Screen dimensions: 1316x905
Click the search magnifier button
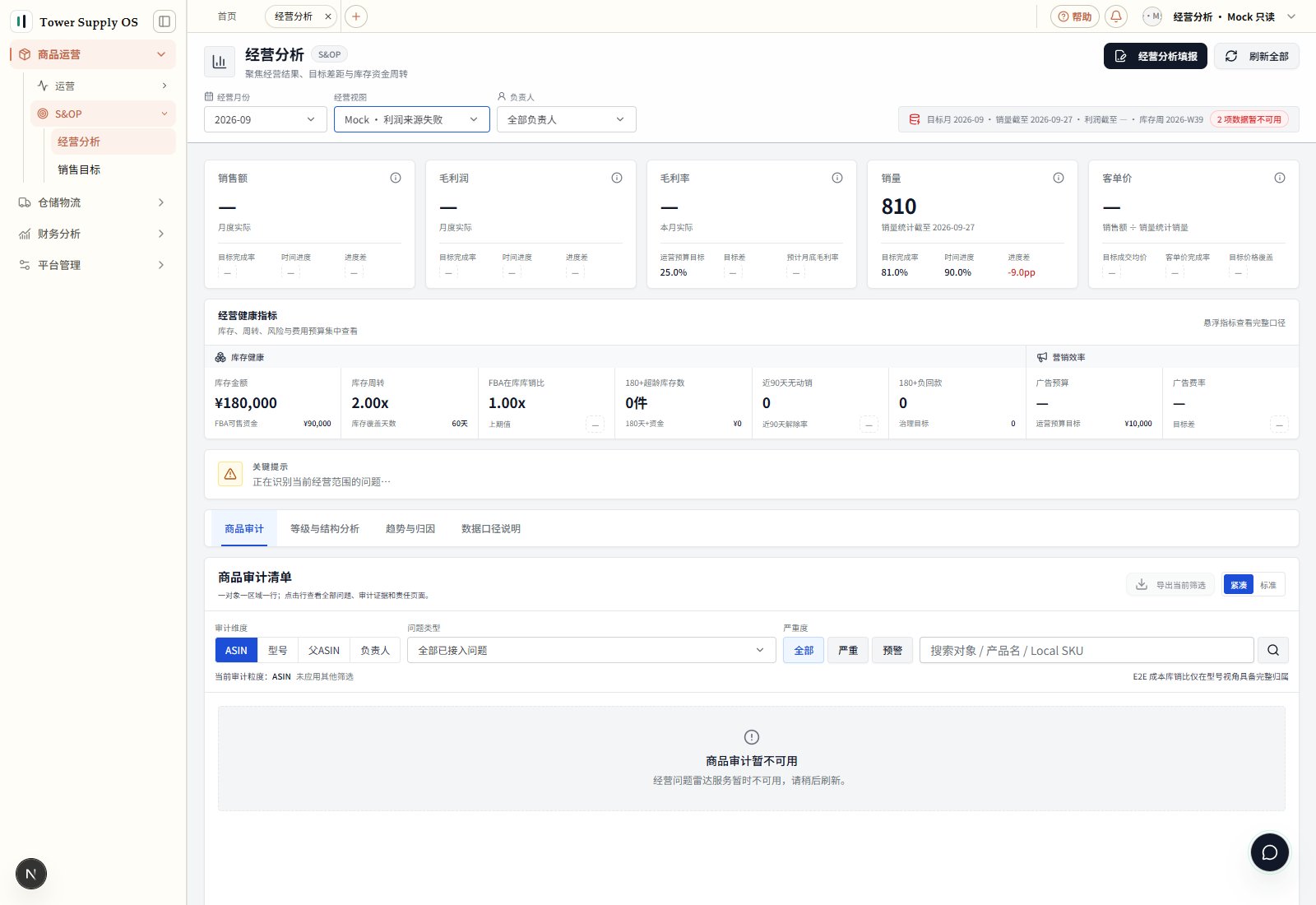[1273, 650]
